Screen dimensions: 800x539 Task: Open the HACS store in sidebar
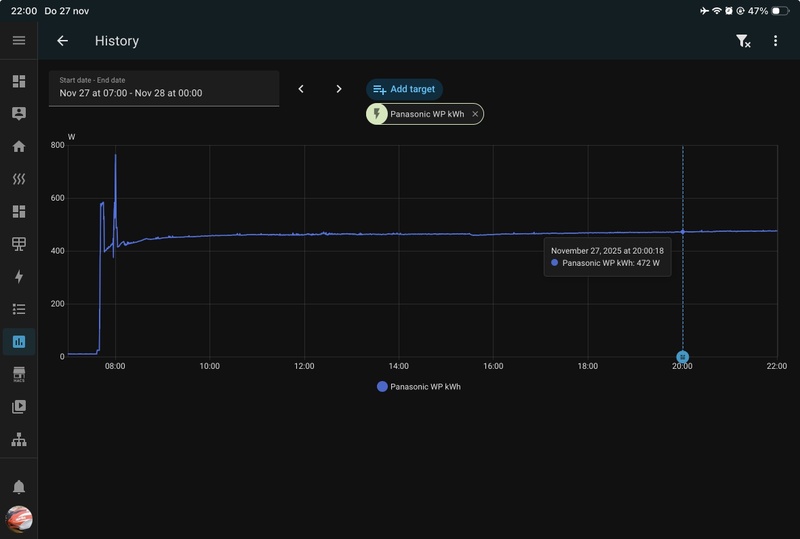click(x=18, y=374)
